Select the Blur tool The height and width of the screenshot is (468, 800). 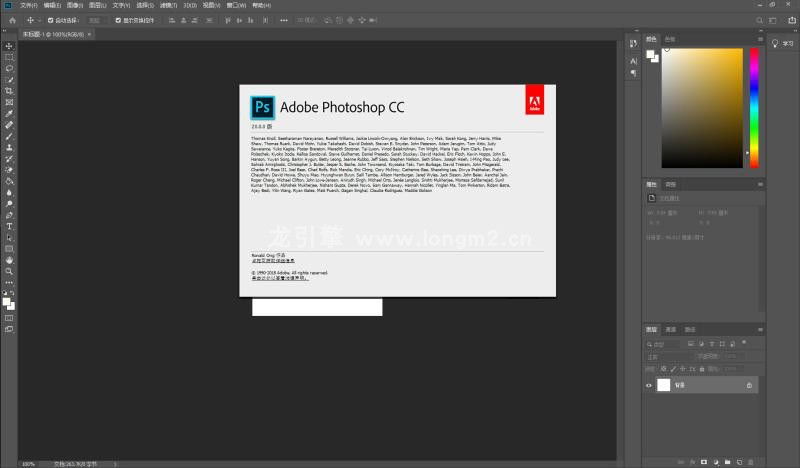[x=9, y=192]
